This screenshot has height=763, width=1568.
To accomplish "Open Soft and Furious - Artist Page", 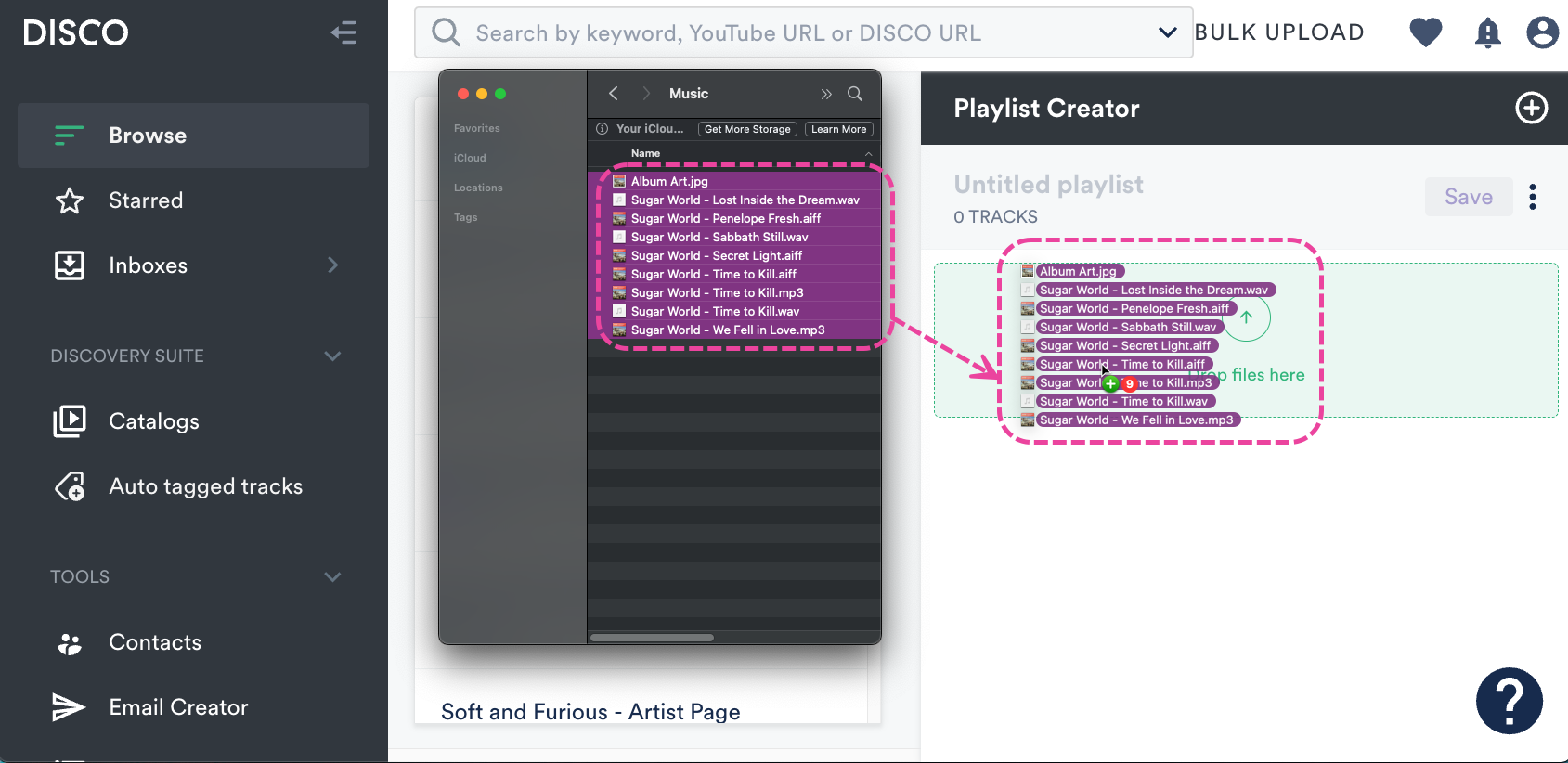I will pyautogui.click(x=590, y=712).
